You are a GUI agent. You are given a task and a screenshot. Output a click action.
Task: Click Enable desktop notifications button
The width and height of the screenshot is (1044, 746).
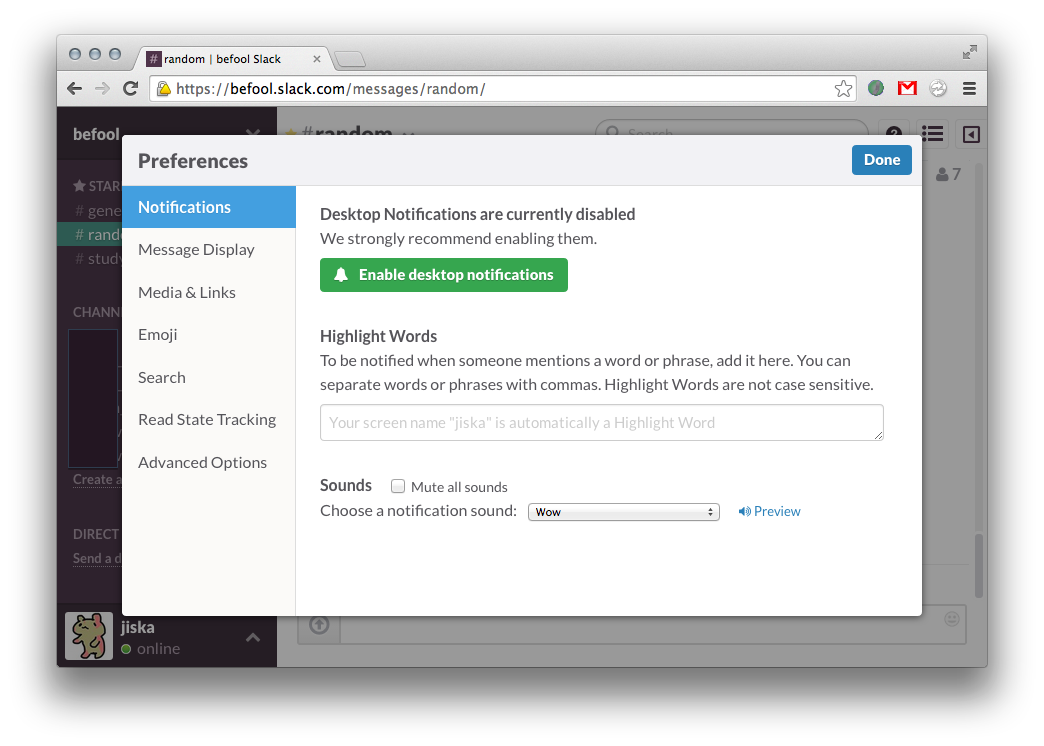(443, 275)
